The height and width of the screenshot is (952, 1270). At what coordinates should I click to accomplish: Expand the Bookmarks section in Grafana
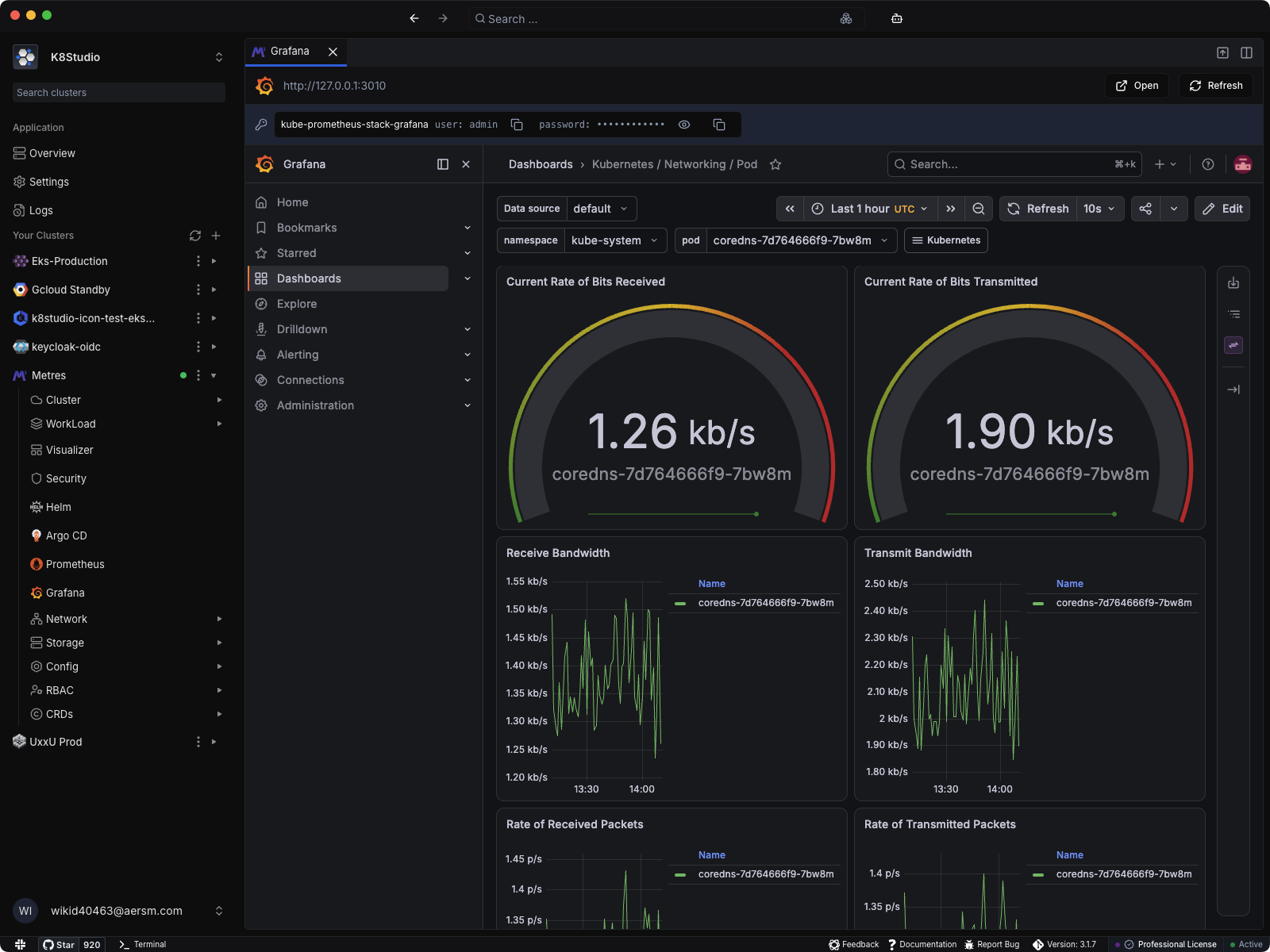468,228
